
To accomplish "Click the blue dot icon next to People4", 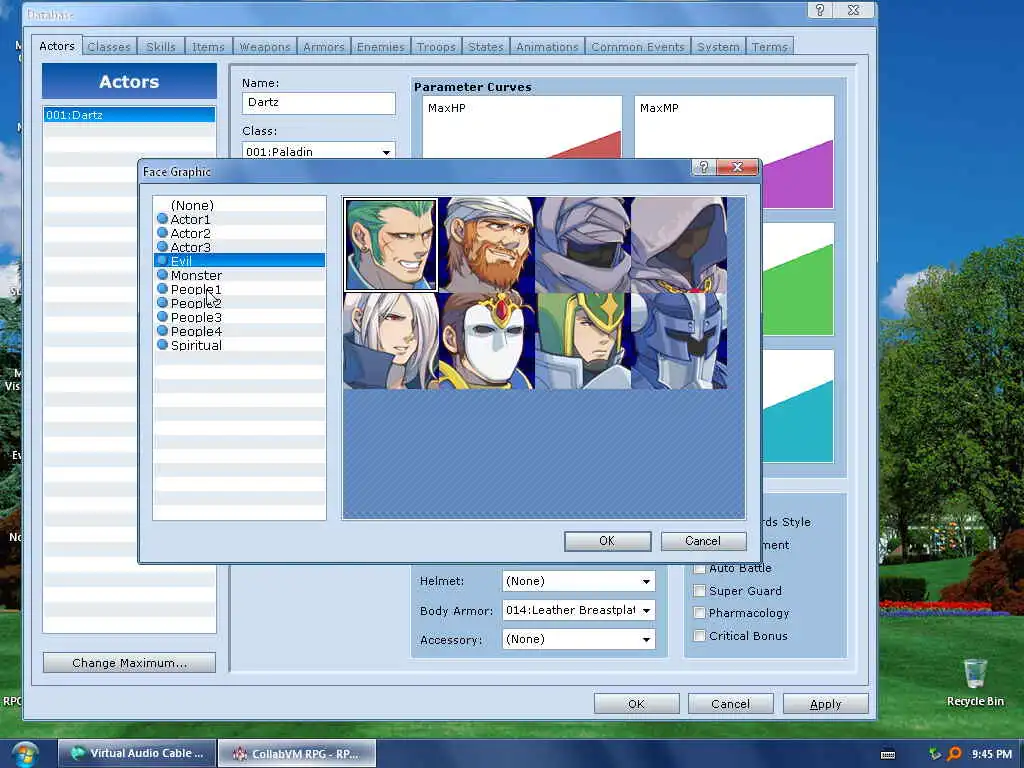I will (x=163, y=331).
